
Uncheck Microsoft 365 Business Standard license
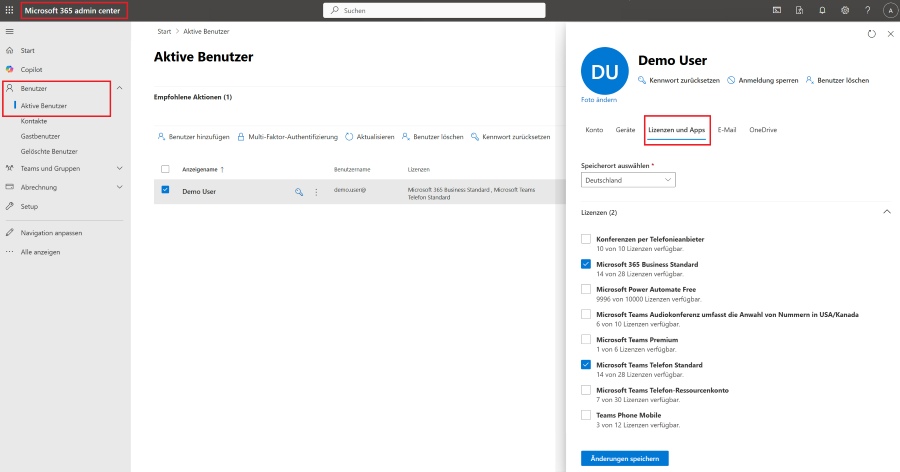585,264
